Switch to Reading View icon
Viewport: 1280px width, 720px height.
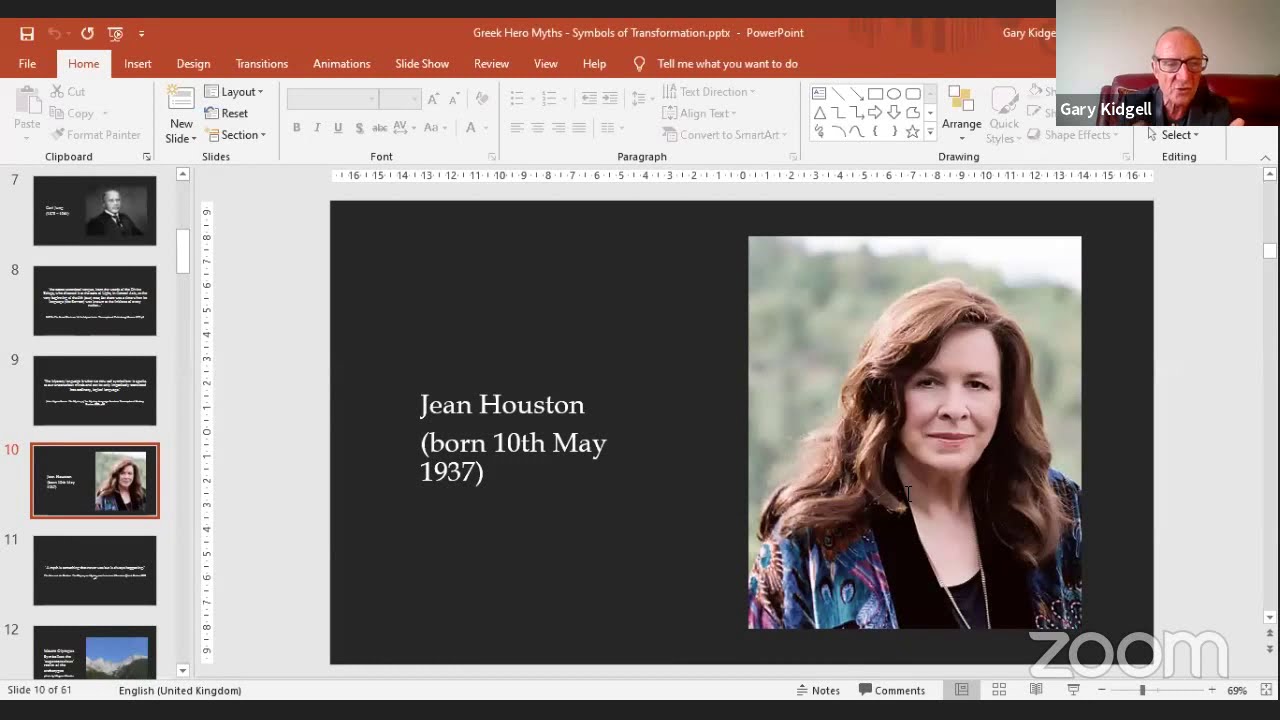[x=1036, y=690]
